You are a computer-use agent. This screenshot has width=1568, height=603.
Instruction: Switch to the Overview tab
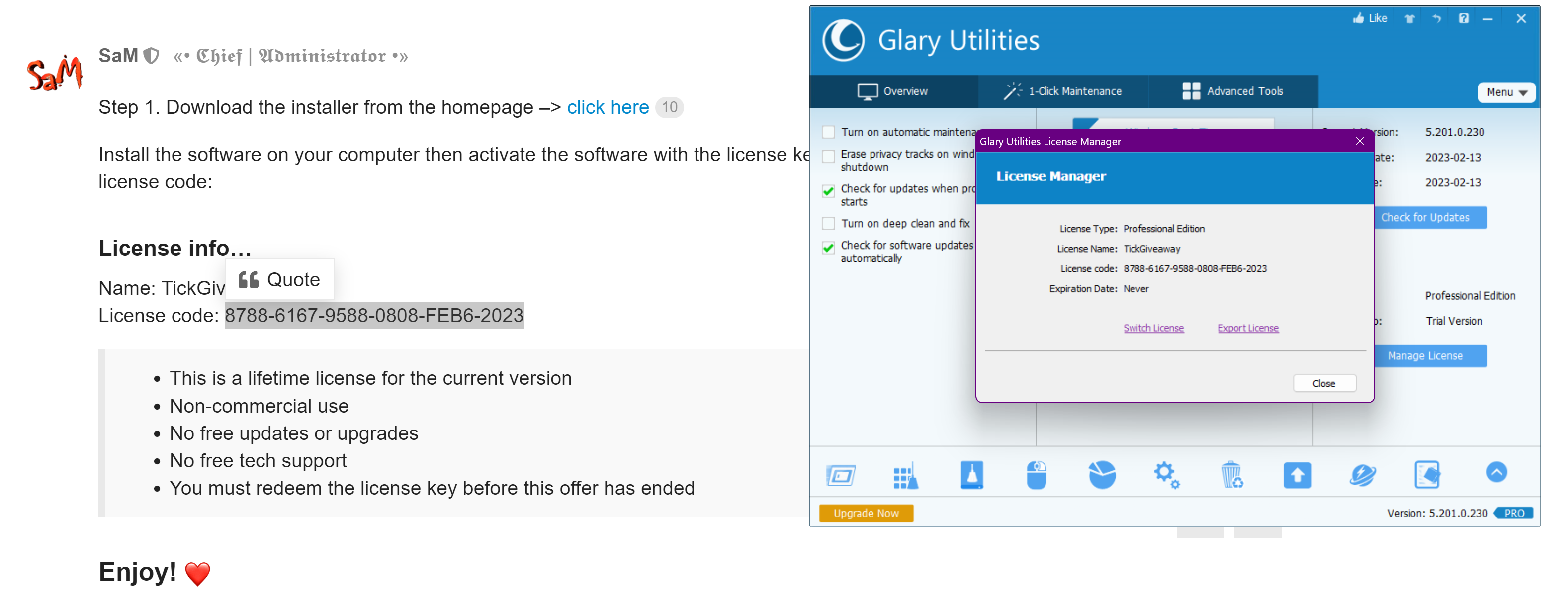pos(893,91)
